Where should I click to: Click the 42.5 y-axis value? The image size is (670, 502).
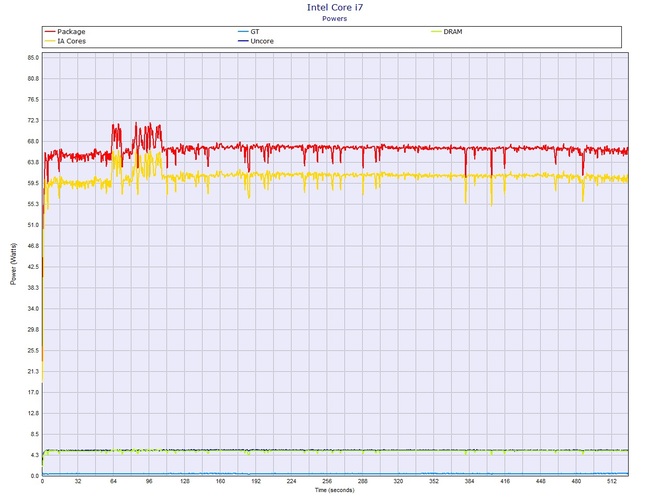click(33, 267)
